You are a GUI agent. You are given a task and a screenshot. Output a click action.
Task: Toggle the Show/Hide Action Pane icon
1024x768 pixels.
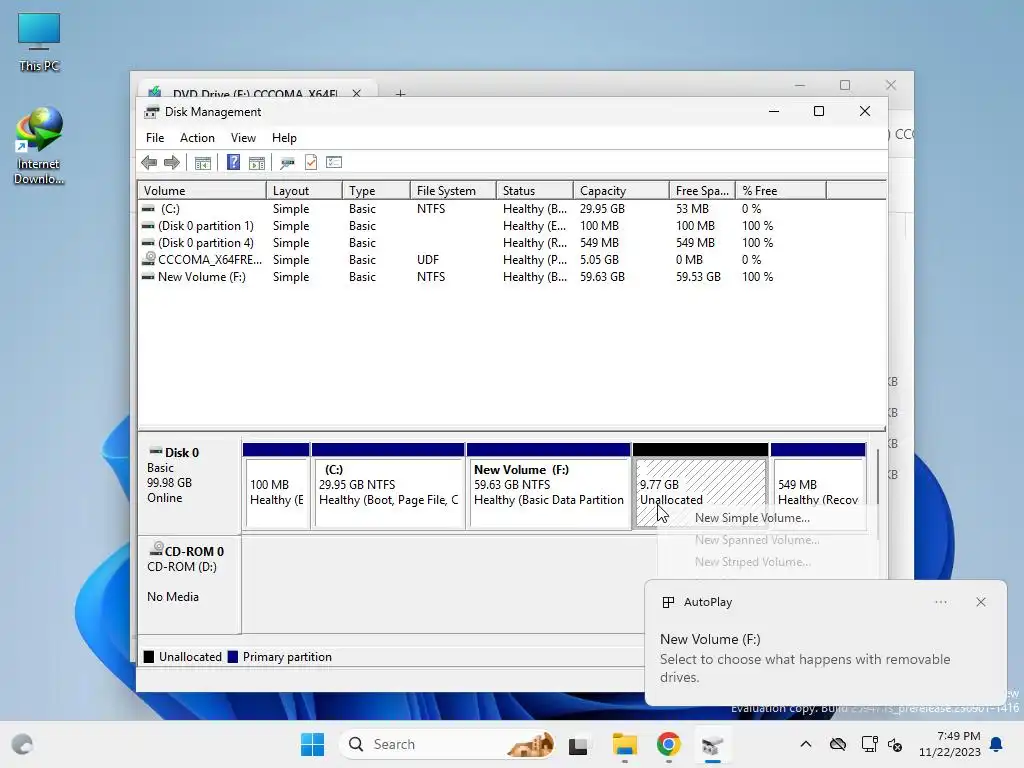point(257,163)
